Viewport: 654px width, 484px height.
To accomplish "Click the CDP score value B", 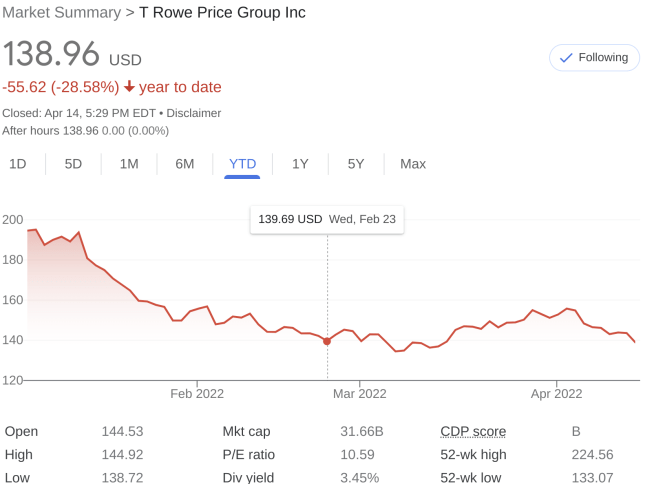I will pyautogui.click(x=576, y=431).
